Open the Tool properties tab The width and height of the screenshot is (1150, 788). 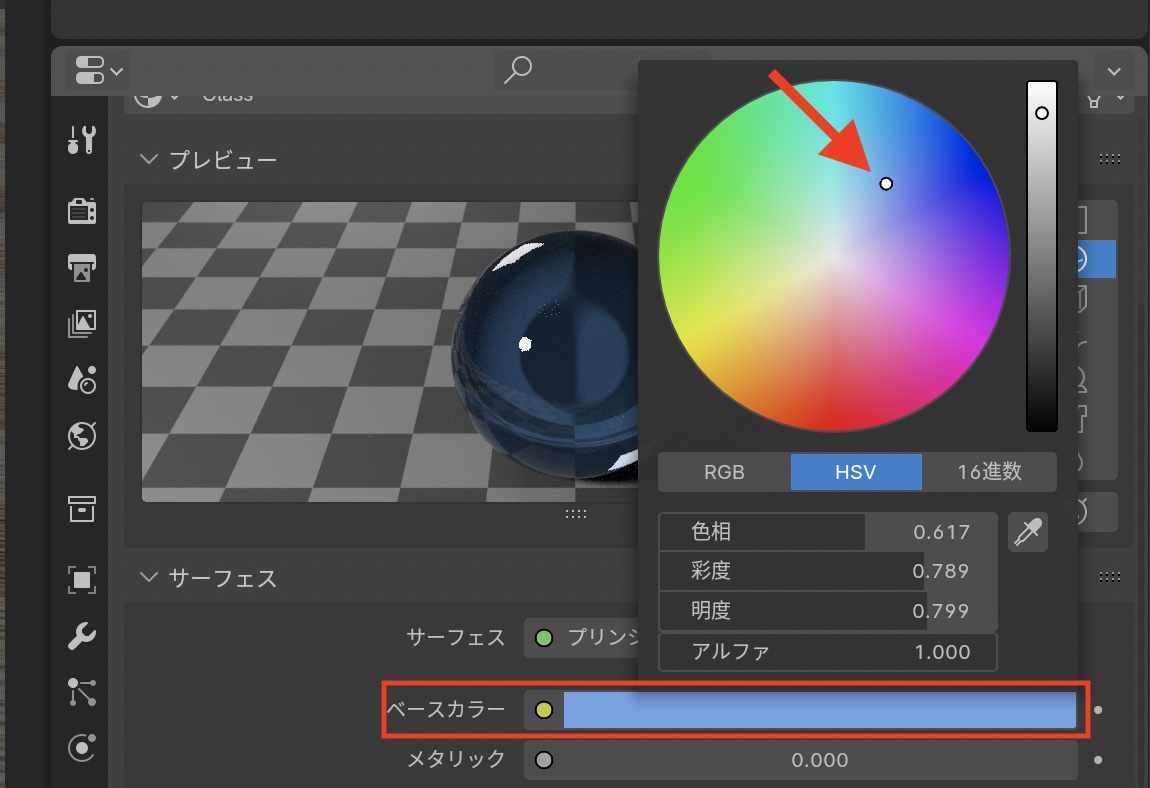[81, 140]
